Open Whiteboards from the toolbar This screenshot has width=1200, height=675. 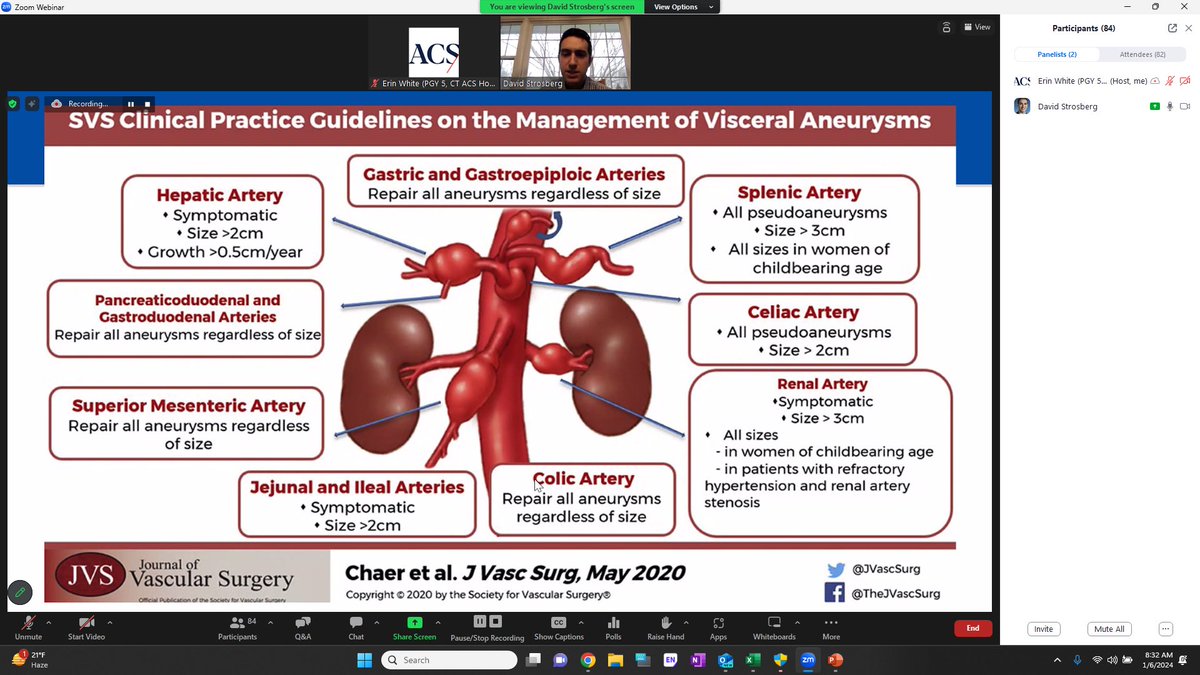[x=774, y=627]
